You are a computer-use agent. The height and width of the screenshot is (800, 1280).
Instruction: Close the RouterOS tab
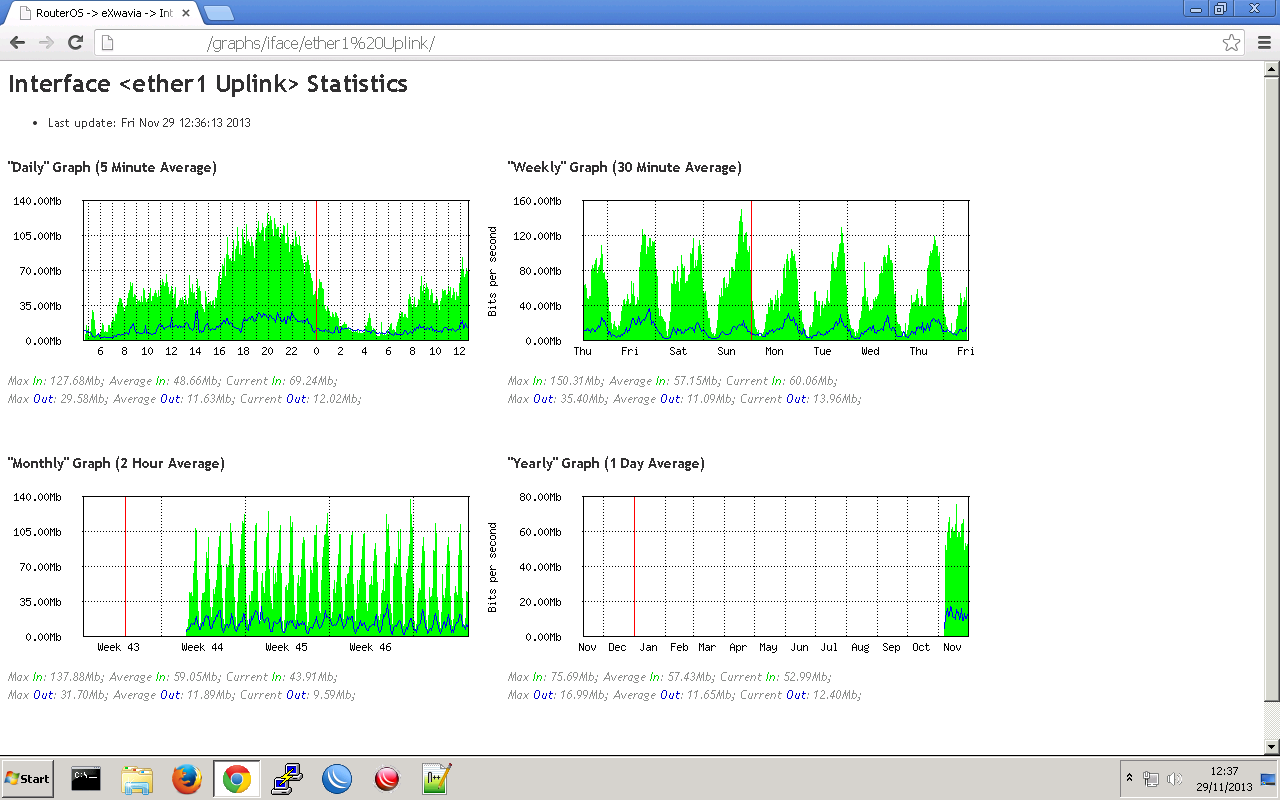186,13
